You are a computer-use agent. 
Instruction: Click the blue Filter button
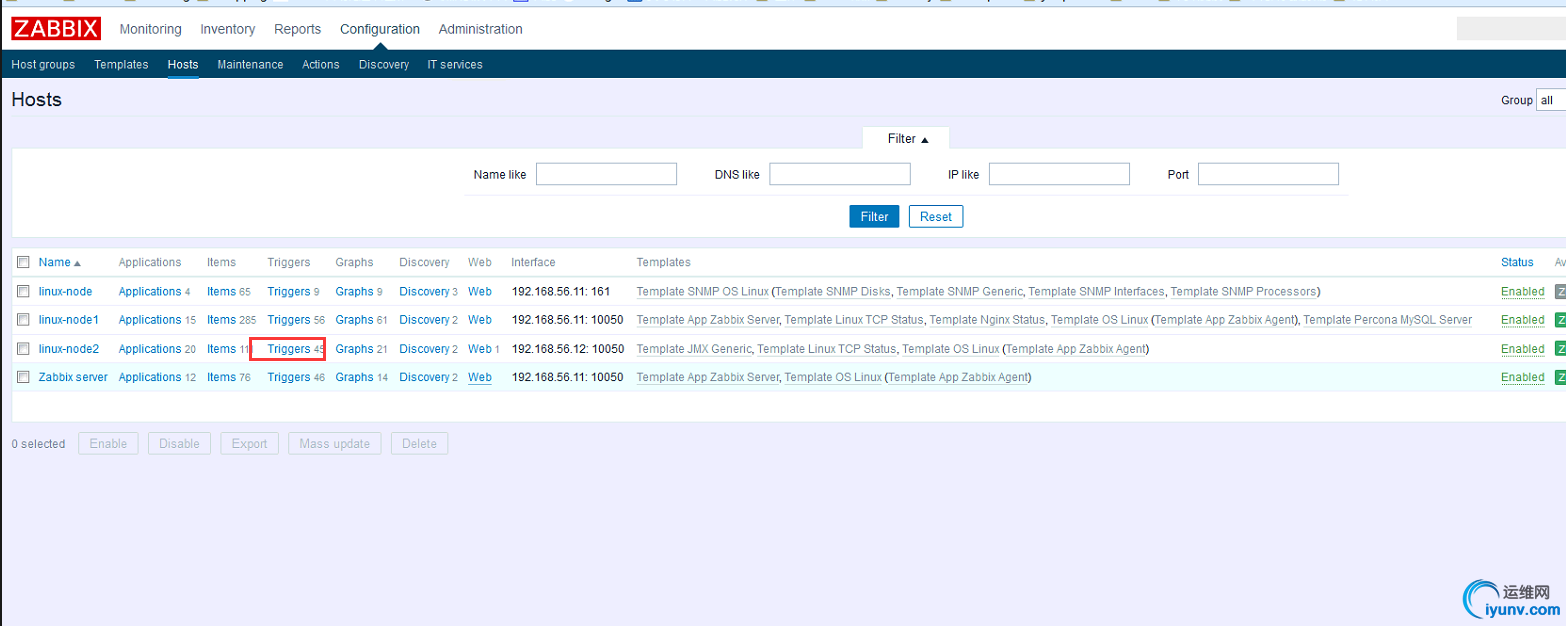pos(874,216)
